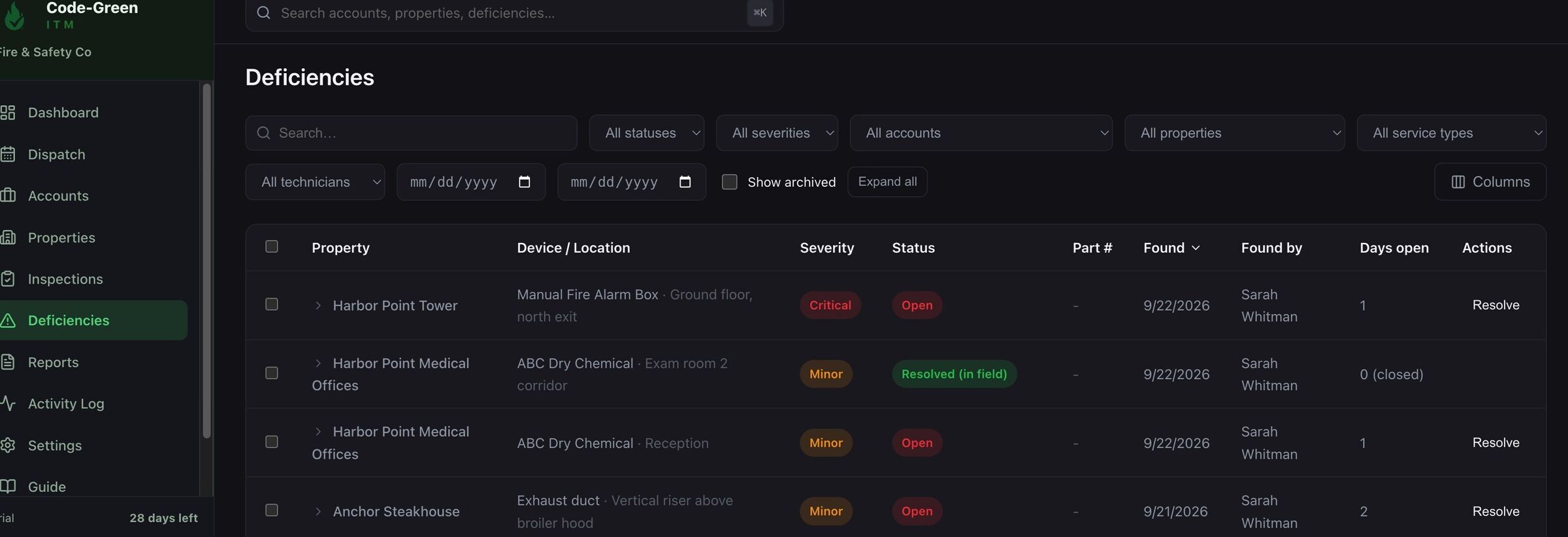The width and height of the screenshot is (1568, 537).
Task: Expand the Harbor Point Tower row chevron
Action: point(318,305)
